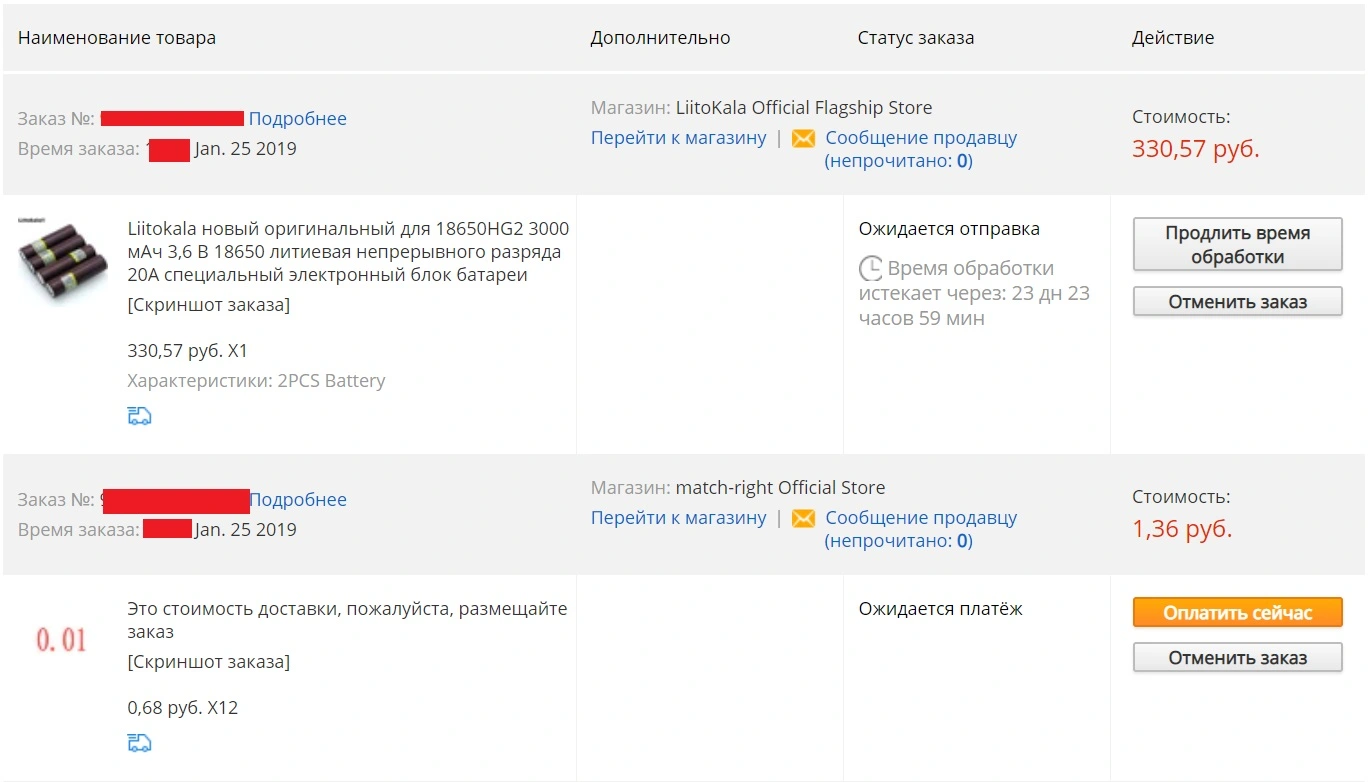Click Продлить время обработки button
This screenshot has width=1368, height=782.
coord(1237,245)
